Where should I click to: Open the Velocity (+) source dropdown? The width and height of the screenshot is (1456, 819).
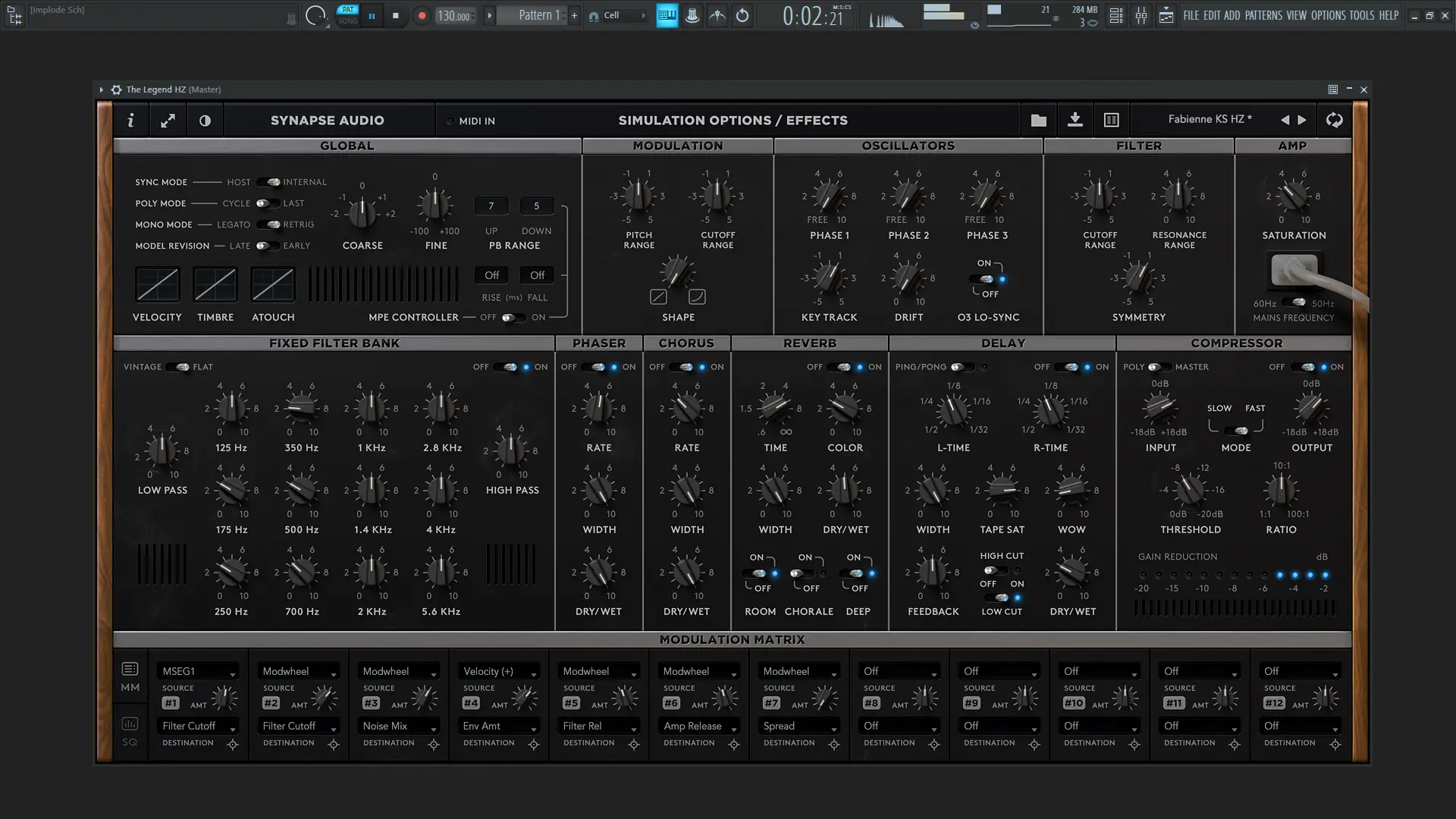[x=499, y=671]
